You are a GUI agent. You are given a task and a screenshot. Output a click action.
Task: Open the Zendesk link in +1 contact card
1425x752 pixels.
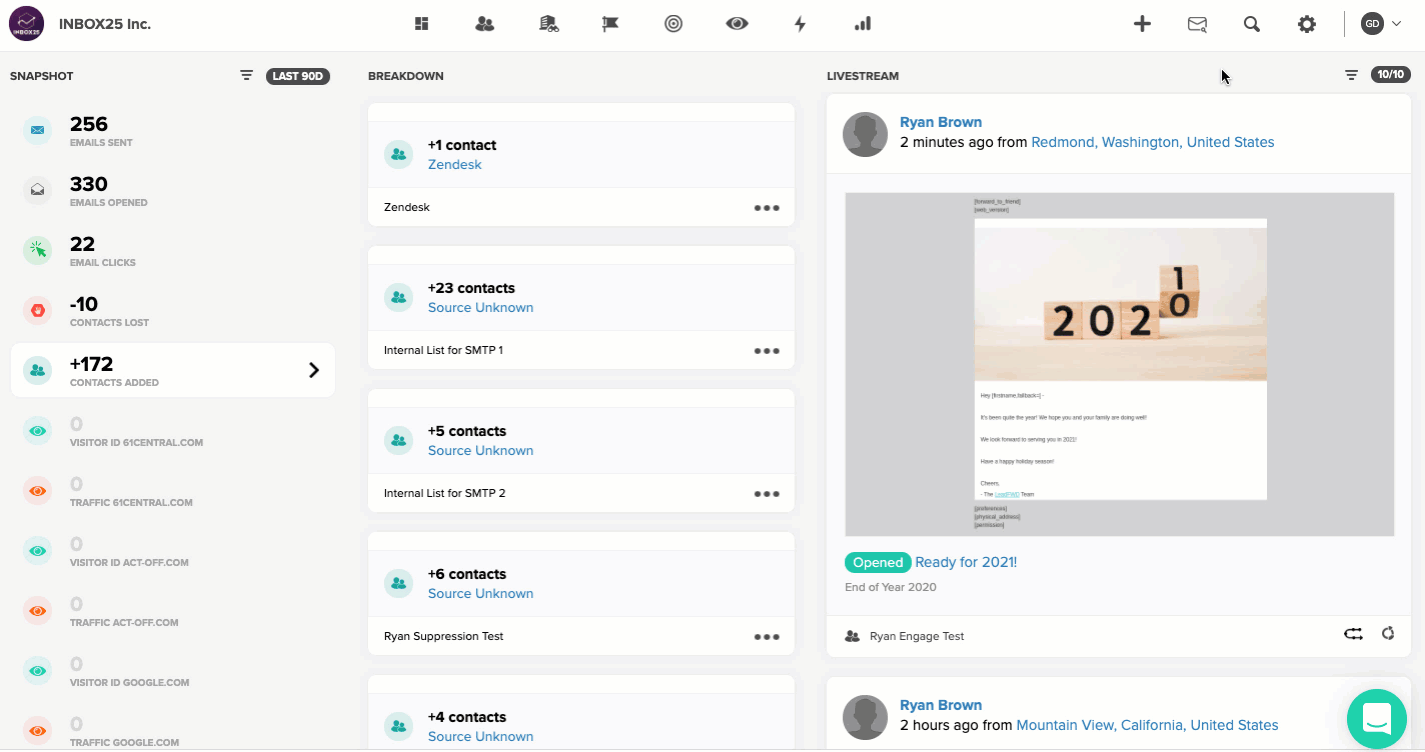(x=455, y=164)
